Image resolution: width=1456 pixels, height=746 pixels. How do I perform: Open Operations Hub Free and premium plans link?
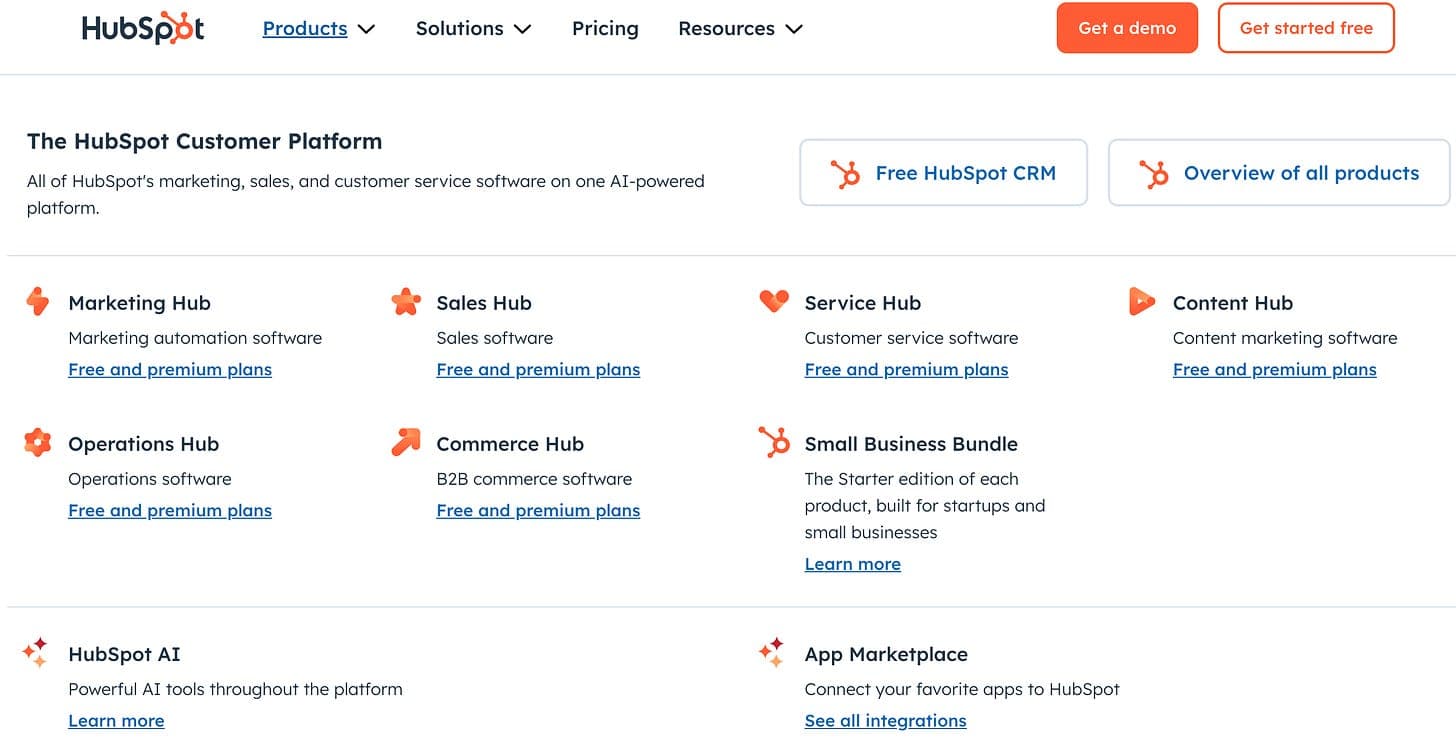click(170, 511)
